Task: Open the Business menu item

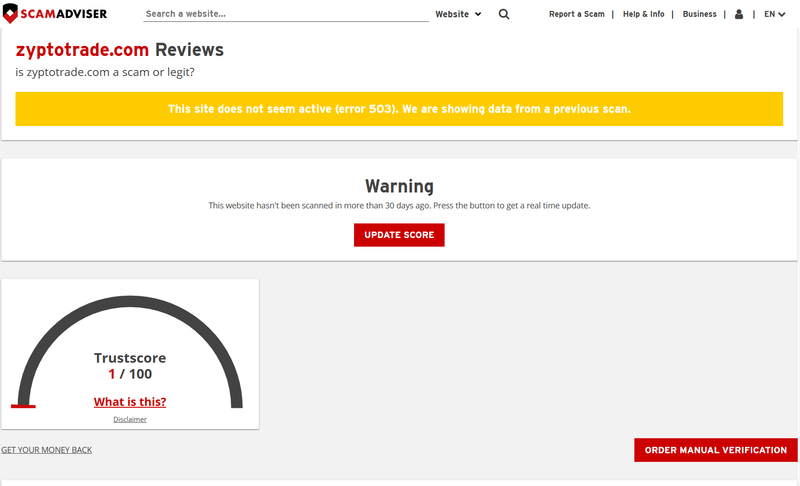Action: point(699,14)
